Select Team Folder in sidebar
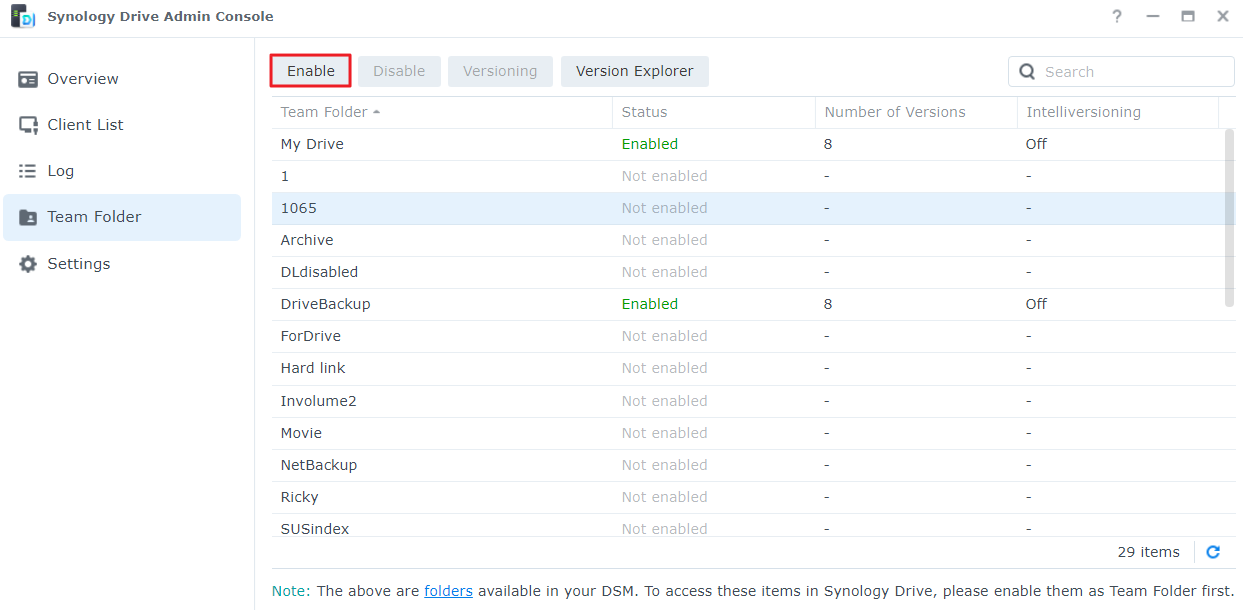The image size is (1243, 610). pyautogui.click(x=122, y=217)
